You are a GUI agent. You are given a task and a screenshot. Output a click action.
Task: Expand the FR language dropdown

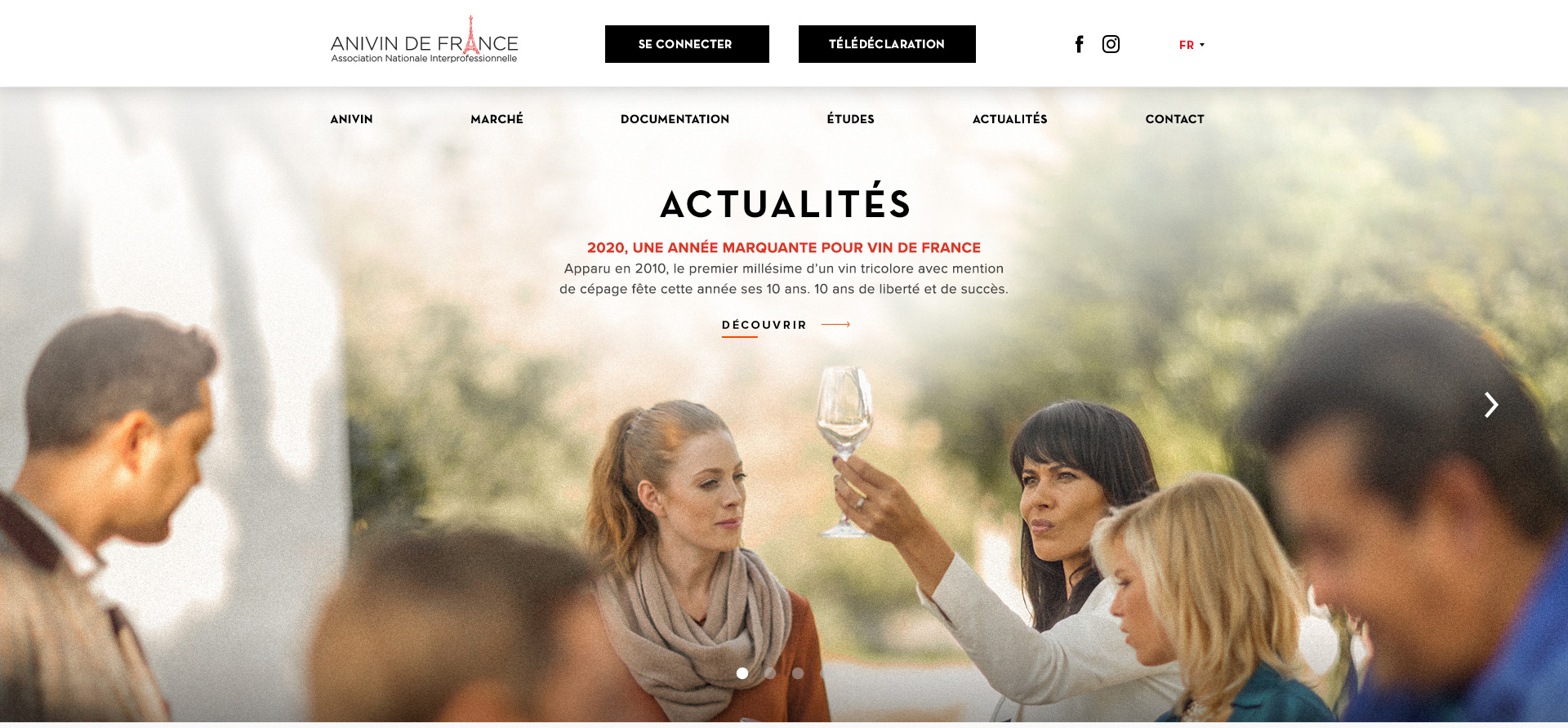pyautogui.click(x=1192, y=45)
